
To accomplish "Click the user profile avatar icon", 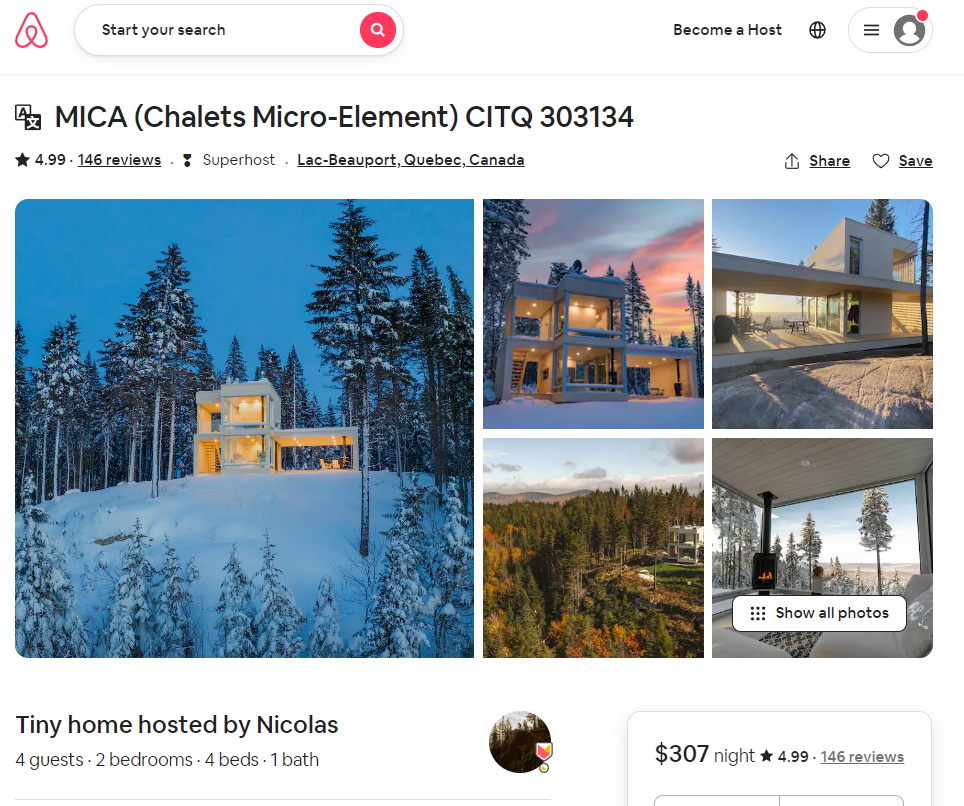I will tap(909, 30).
